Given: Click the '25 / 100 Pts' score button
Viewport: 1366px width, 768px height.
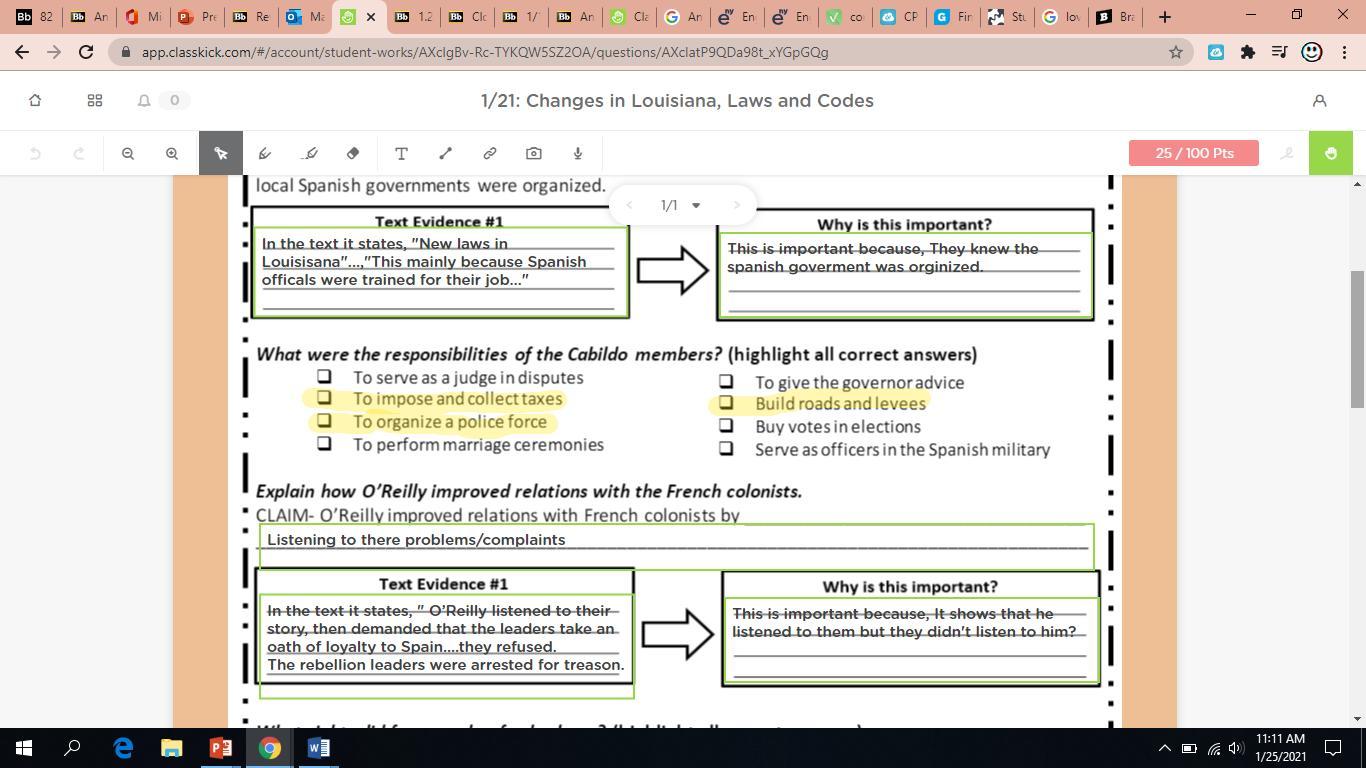Looking at the screenshot, I should click(x=1194, y=153).
